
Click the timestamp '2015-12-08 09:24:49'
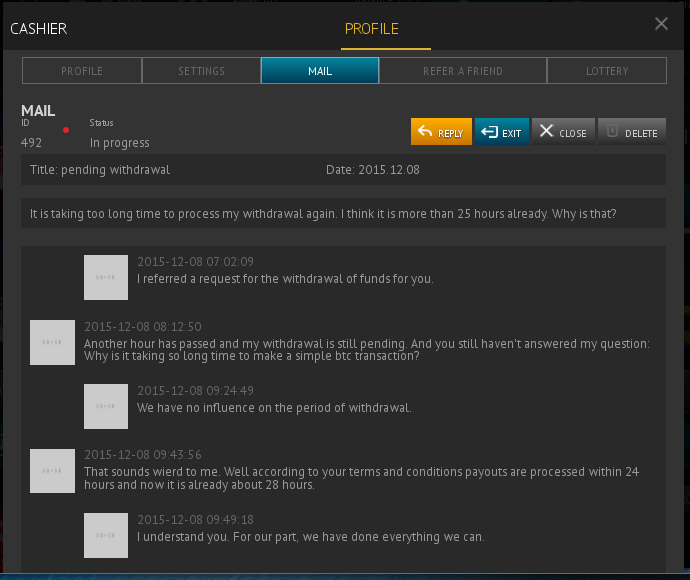pos(195,391)
